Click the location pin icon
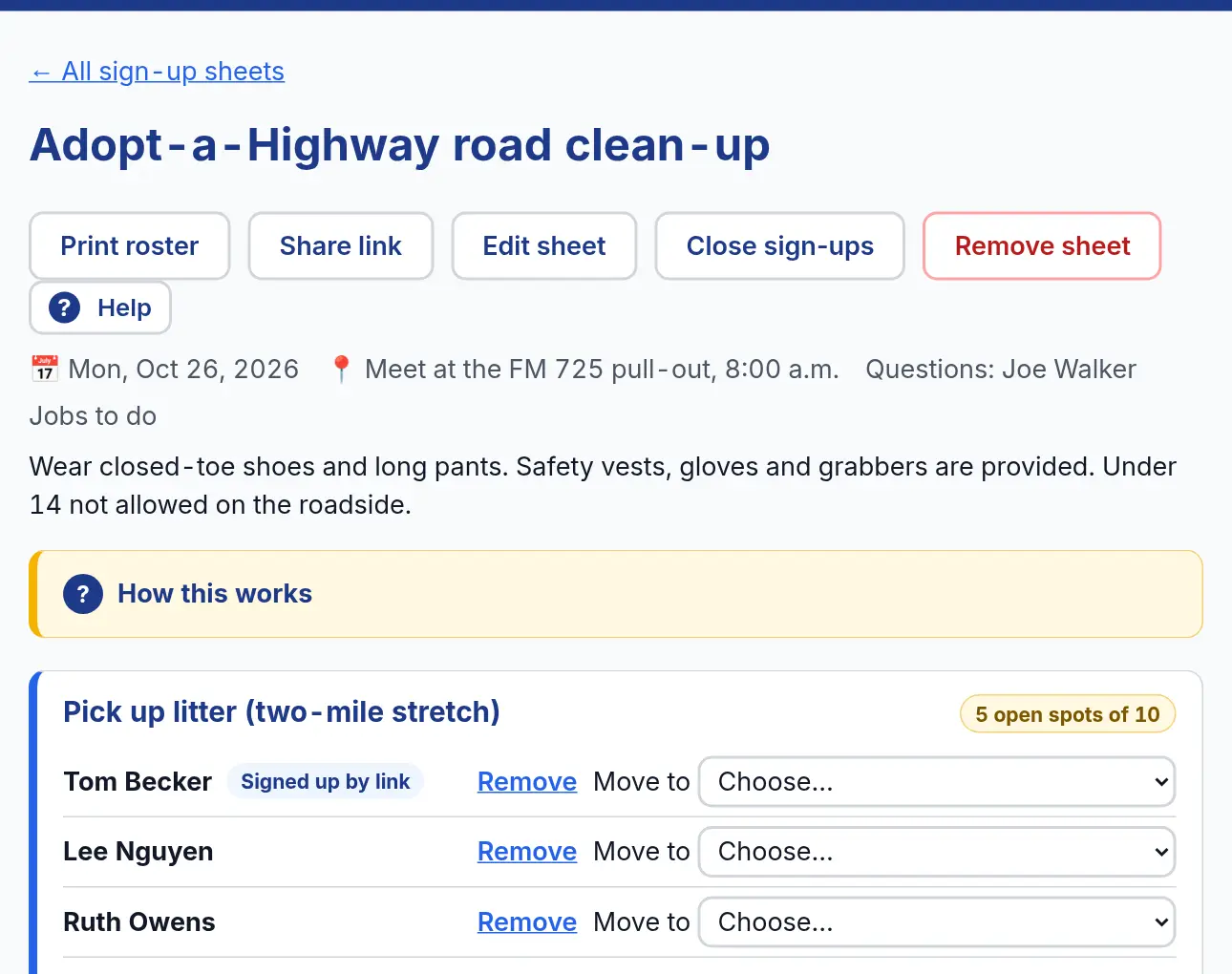The width and height of the screenshot is (1232, 974). click(x=341, y=369)
